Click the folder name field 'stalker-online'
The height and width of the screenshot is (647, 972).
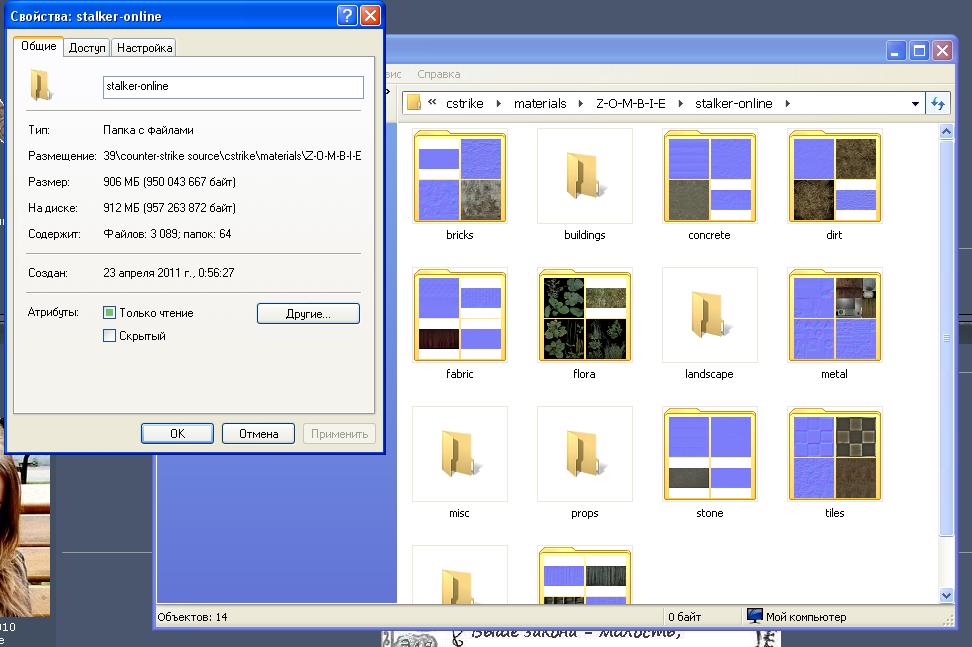(x=233, y=87)
